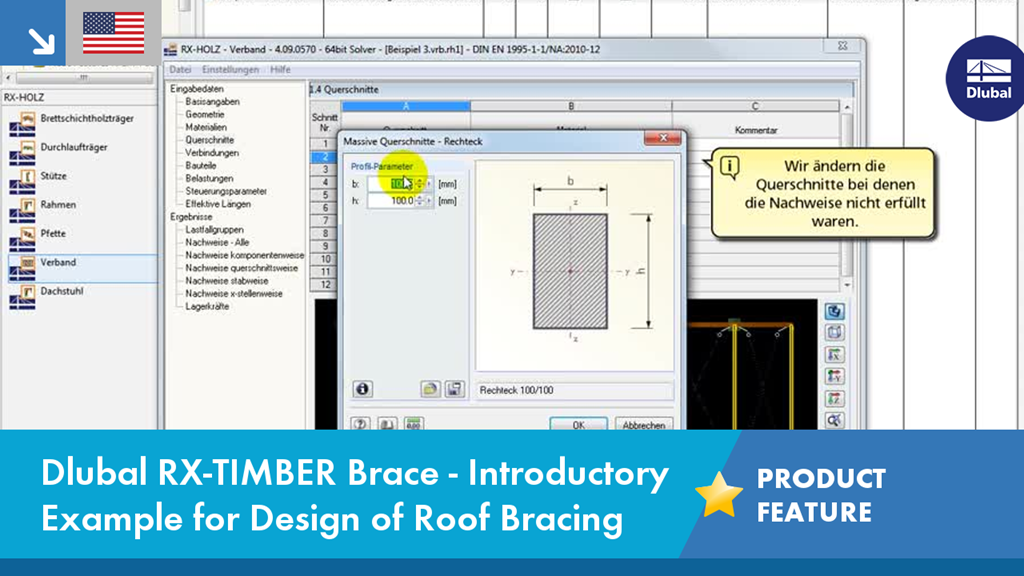This screenshot has height=576, width=1024.
Task: Select Nachweise querschnittsweise tree item
Action: [x=241, y=268]
